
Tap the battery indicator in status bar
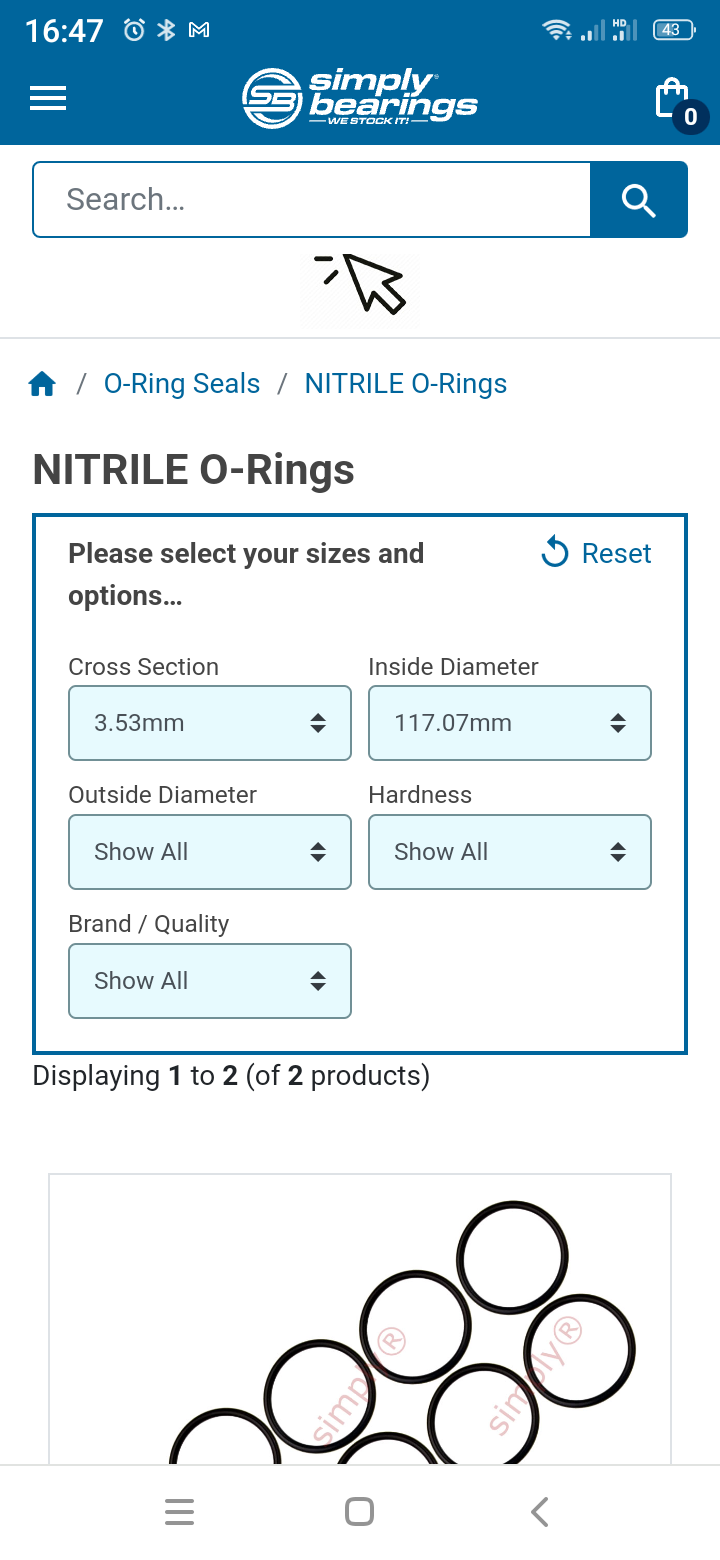(x=674, y=30)
